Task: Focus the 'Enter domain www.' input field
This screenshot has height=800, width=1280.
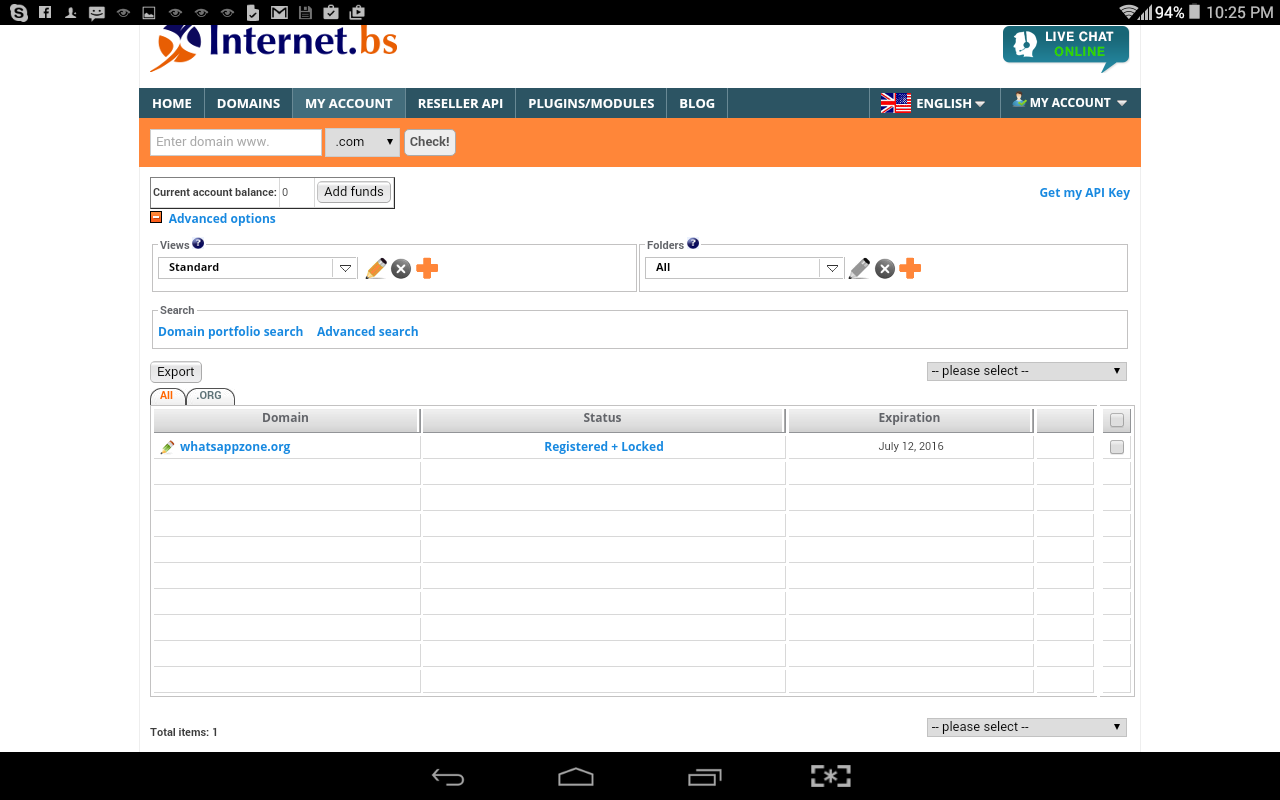Action: [x=236, y=142]
